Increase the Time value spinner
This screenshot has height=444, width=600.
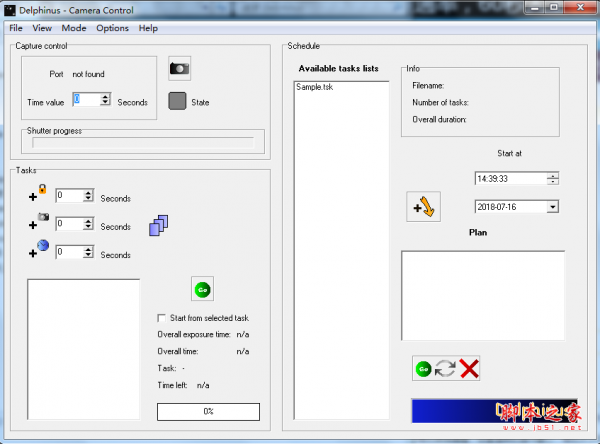[x=105, y=96]
